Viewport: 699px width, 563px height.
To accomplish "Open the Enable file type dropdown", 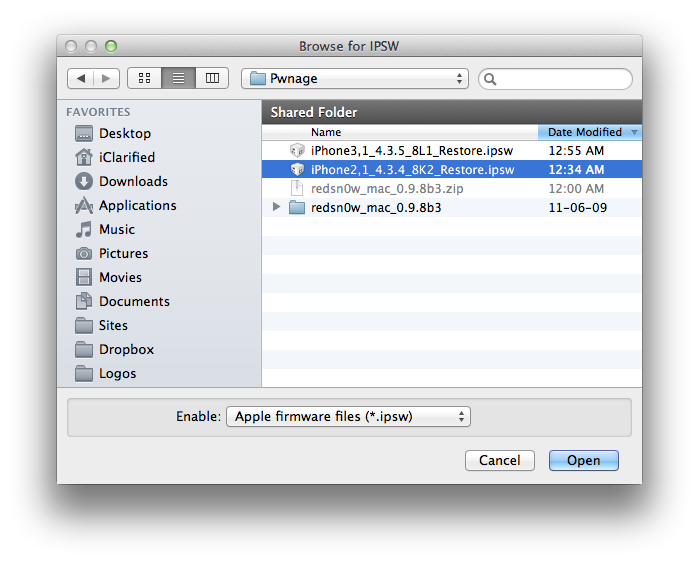I will (x=348, y=416).
